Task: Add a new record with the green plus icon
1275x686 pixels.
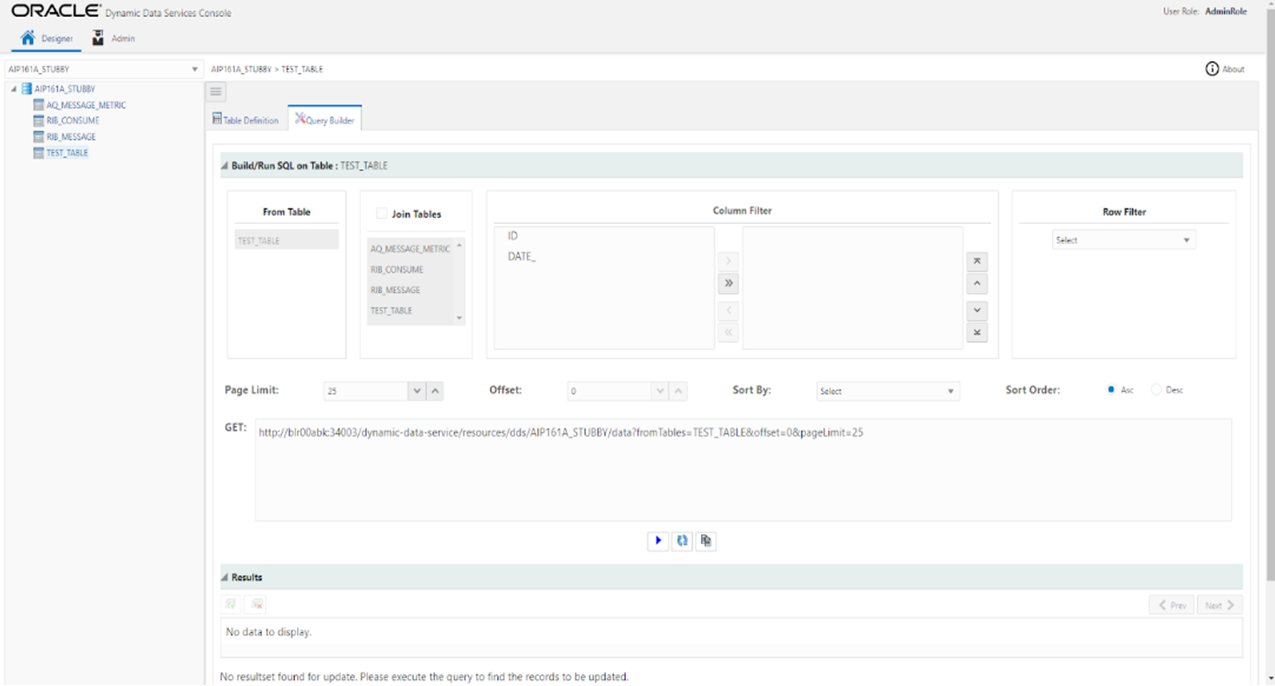Action: tap(229, 603)
